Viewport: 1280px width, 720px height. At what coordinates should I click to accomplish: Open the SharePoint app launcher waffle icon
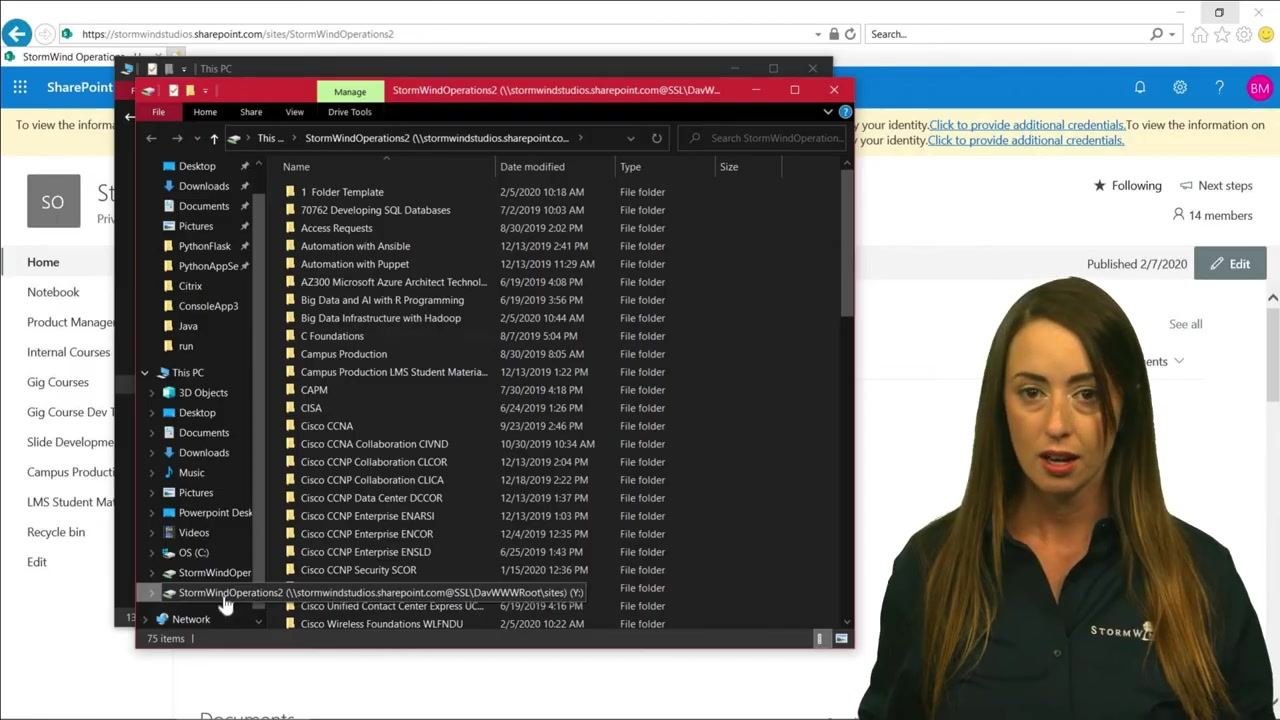pyautogui.click(x=20, y=87)
